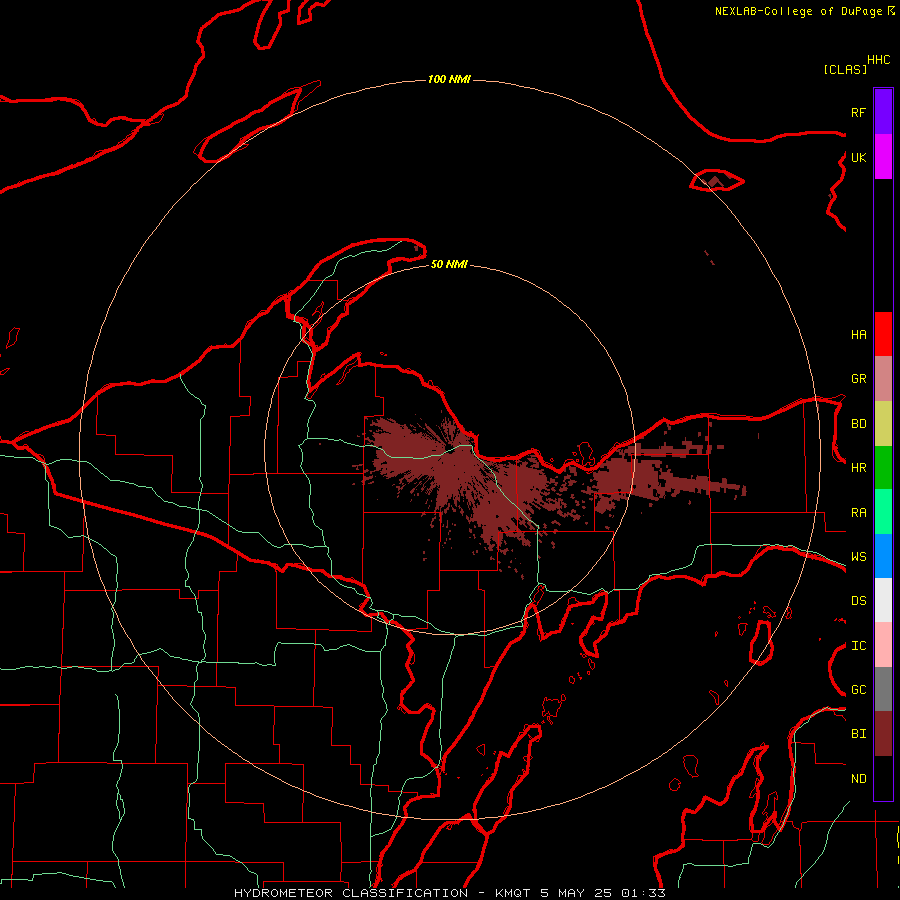The width and height of the screenshot is (900, 900).
Task: Click the ND black legend swatch
Action: (883, 778)
